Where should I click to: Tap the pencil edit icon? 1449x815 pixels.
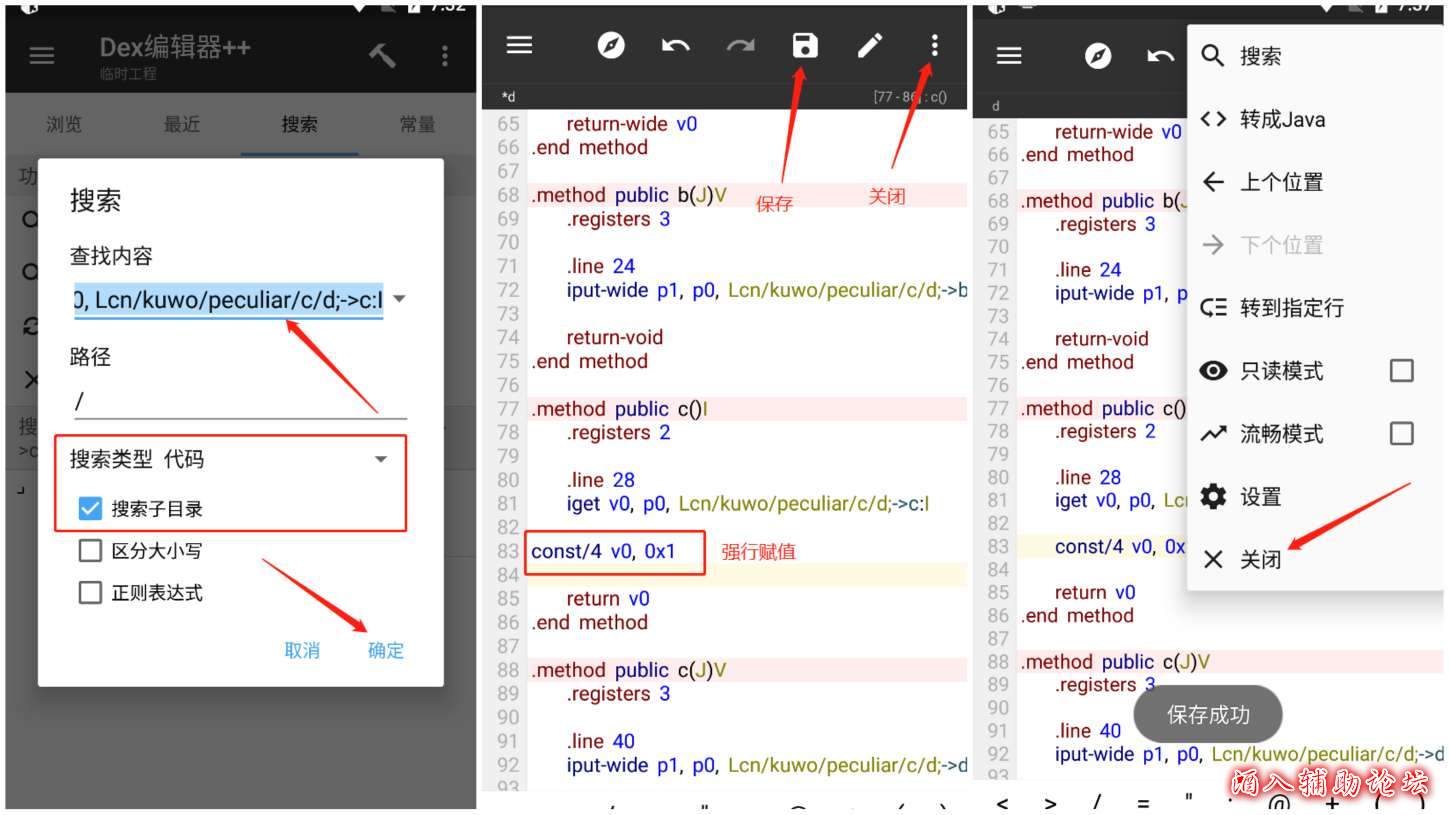click(870, 45)
